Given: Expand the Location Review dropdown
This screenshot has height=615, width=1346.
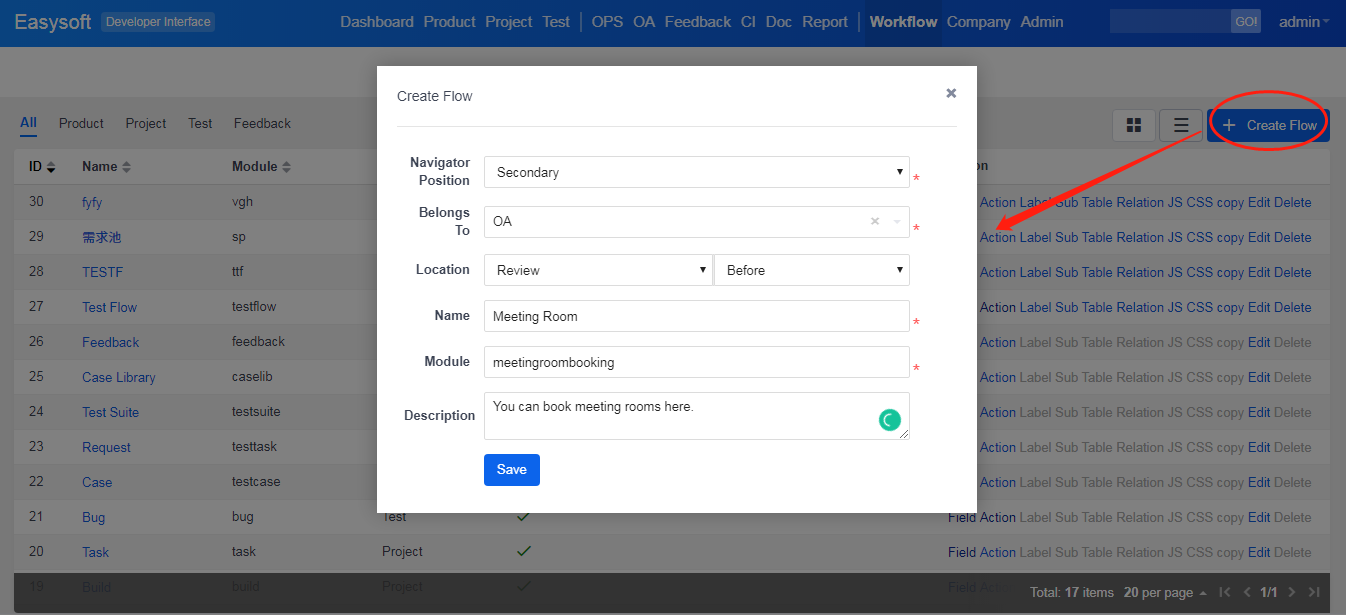Looking at the screenshot, I should (x=598, y=270).
